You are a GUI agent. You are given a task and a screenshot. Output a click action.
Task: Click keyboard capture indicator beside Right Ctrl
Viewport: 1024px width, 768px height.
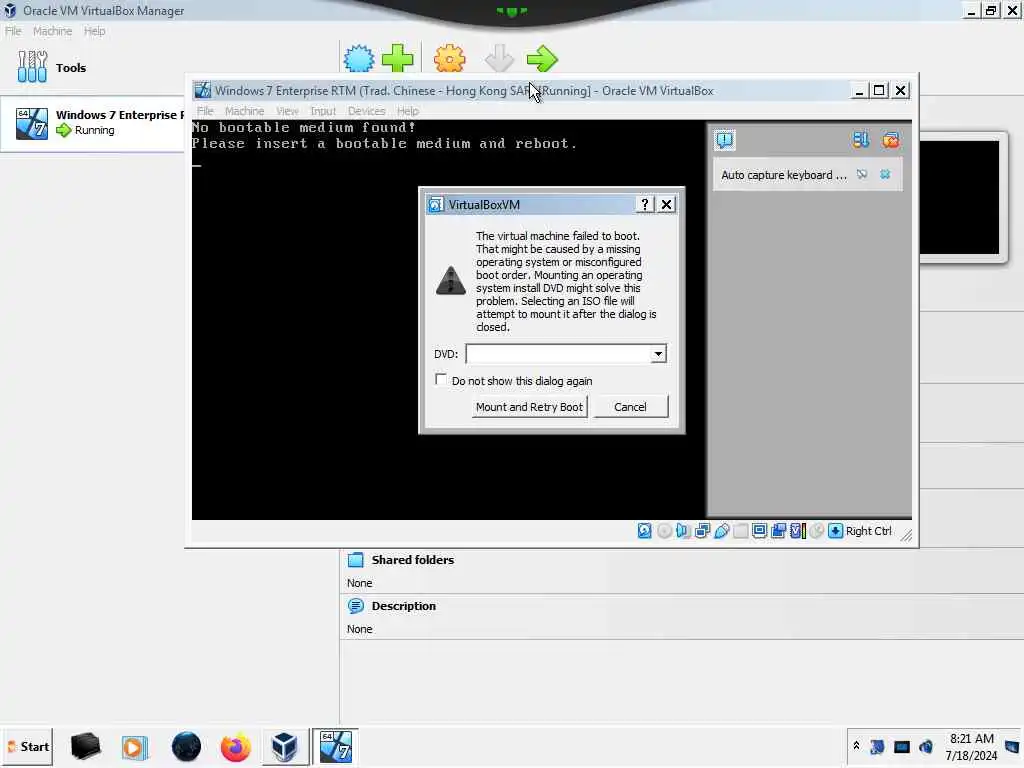coord(835,531)
